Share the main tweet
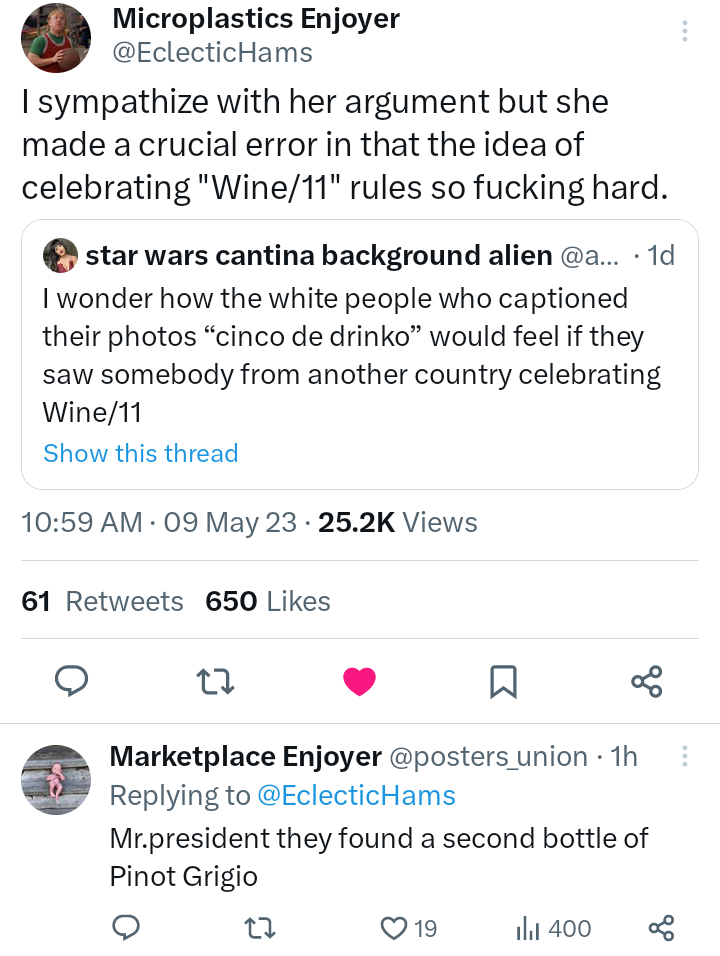This screenshot has height=956, width=720. [647, 682]
